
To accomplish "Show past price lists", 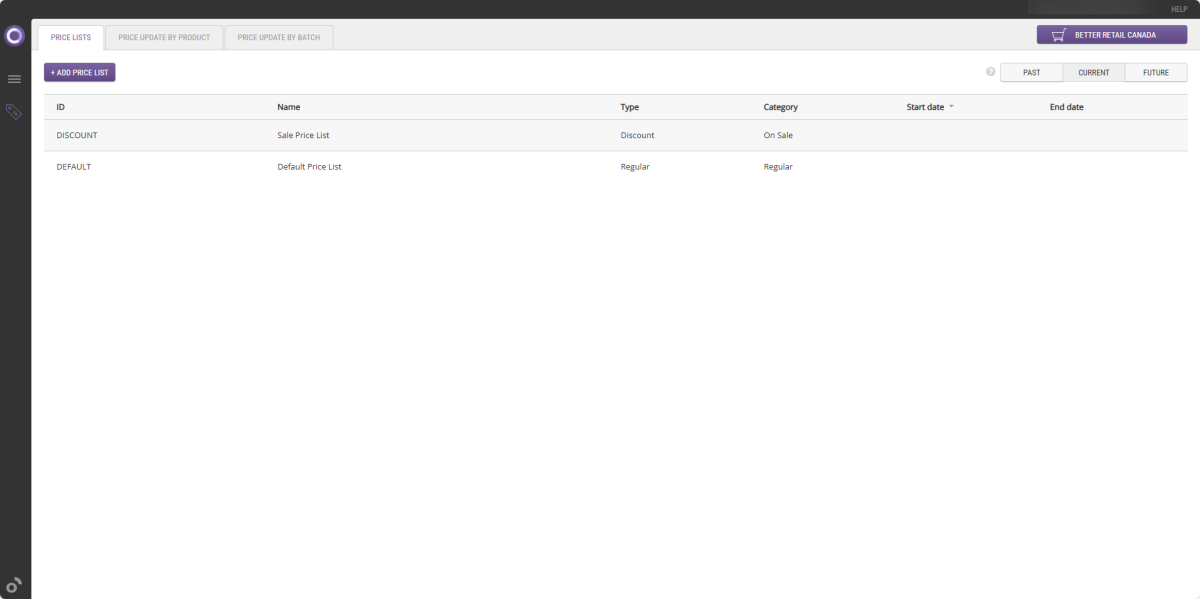I will (x=1031, y=73).
